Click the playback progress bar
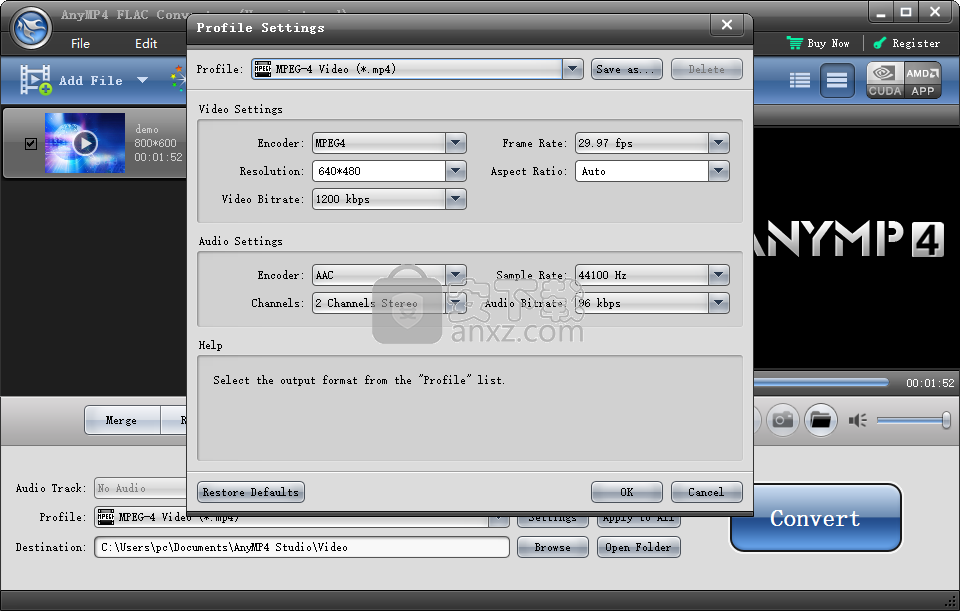The height and width of the screenshot is (611, 960). tap(820, 383)
